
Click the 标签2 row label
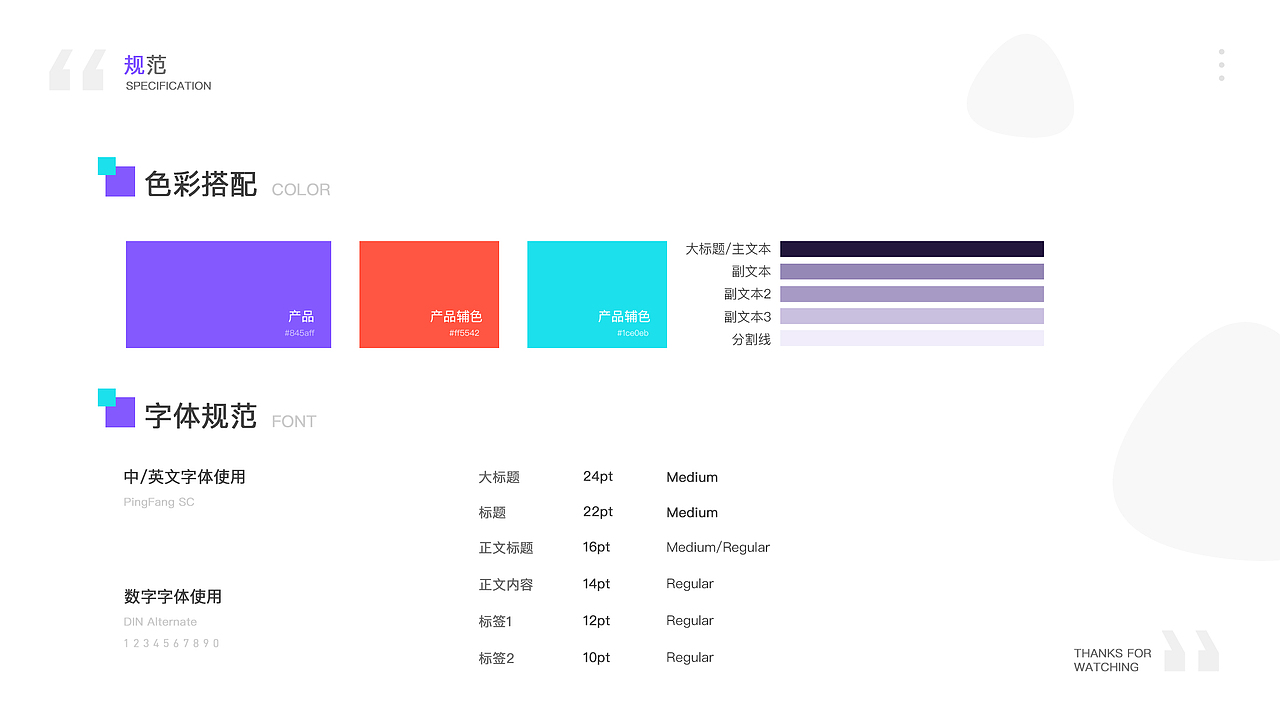496,659
